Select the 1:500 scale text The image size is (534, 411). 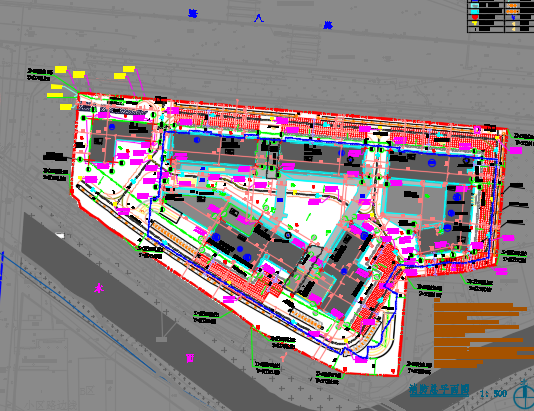pos(493,394)
